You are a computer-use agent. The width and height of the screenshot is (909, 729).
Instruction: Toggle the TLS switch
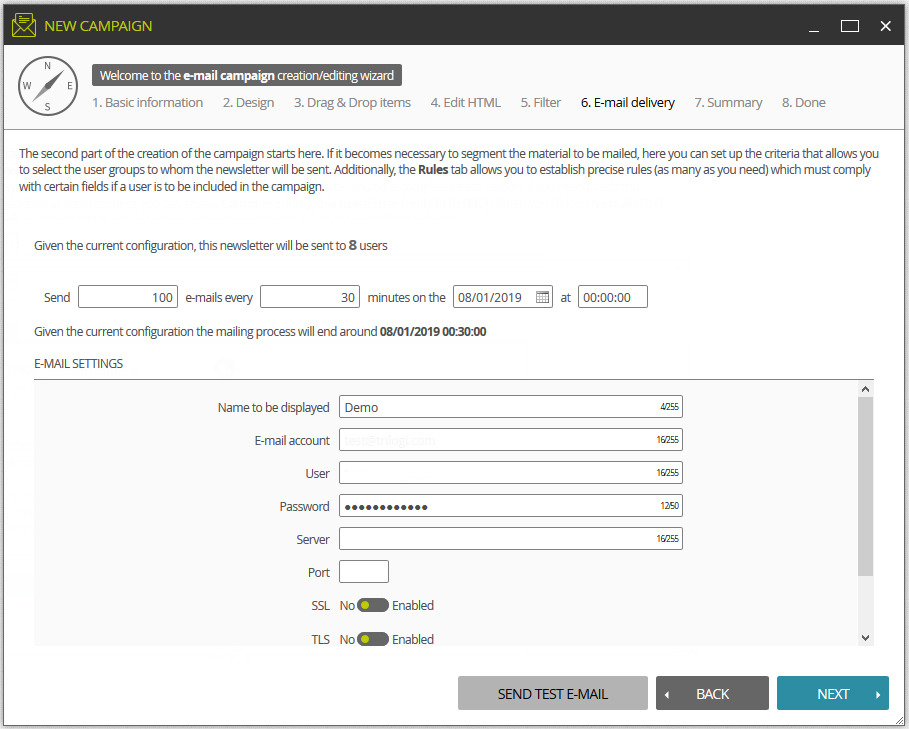click(x=373, y=639)
